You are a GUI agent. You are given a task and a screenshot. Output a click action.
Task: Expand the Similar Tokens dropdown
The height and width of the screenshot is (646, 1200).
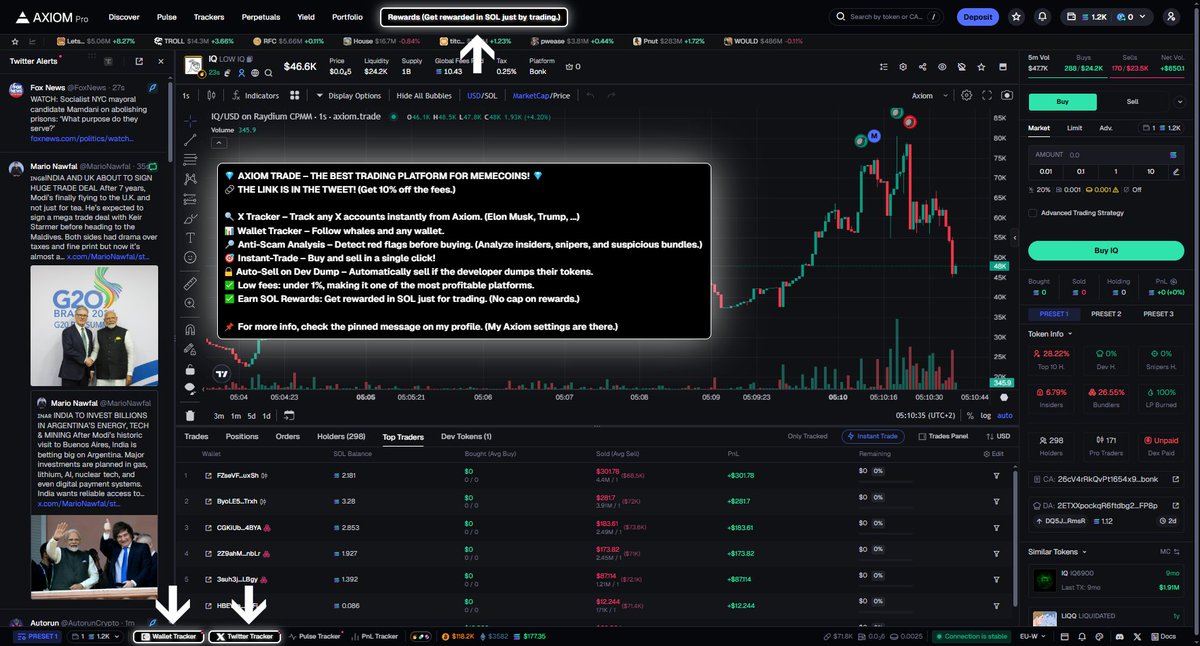pos(1057,551)
